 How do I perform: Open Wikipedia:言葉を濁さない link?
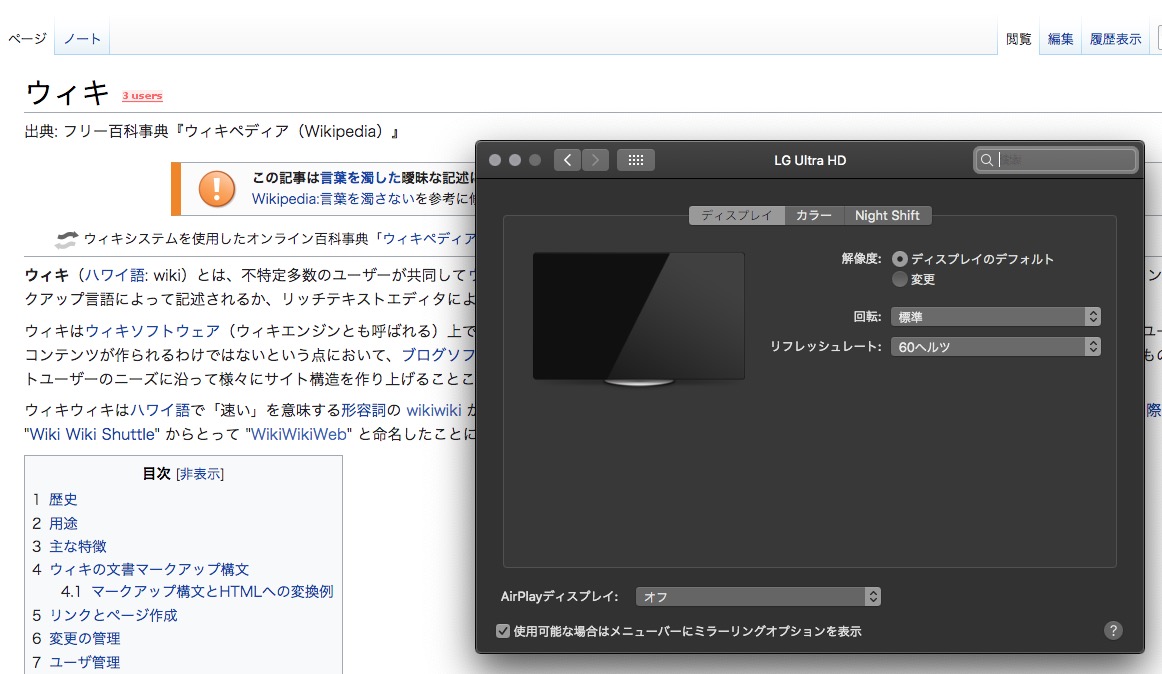333,199
